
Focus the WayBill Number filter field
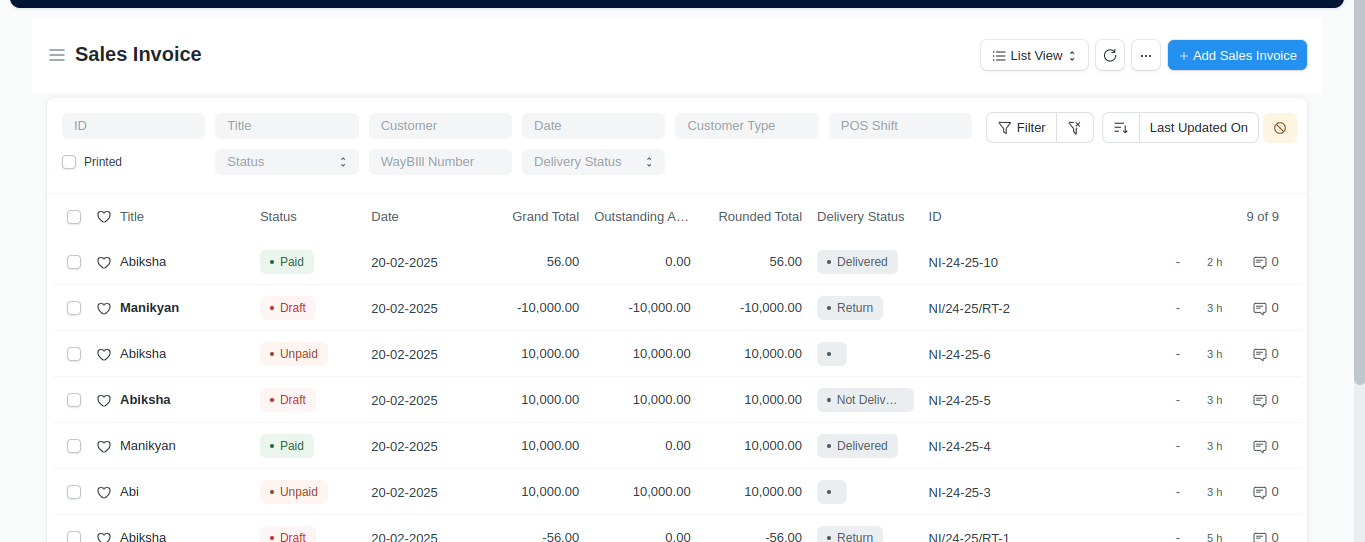coord(440,162)
